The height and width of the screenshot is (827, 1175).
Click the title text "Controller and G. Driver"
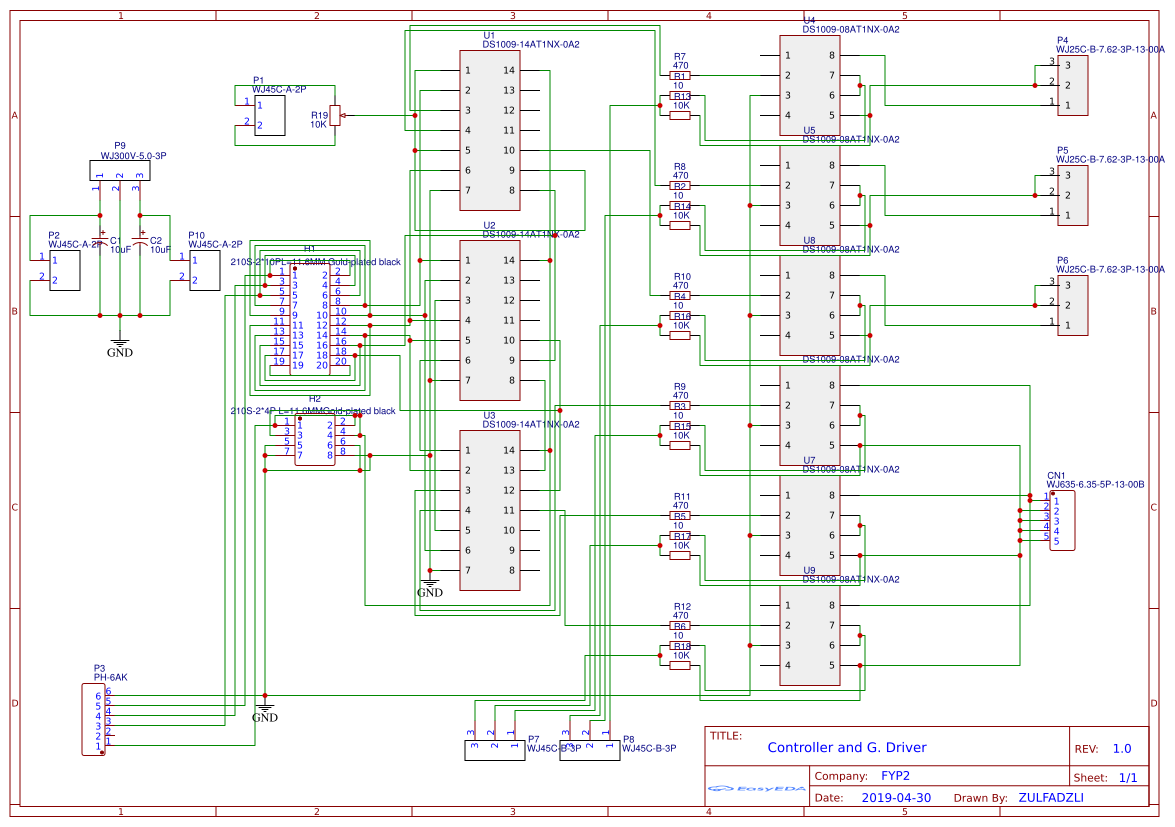[847, 748]
